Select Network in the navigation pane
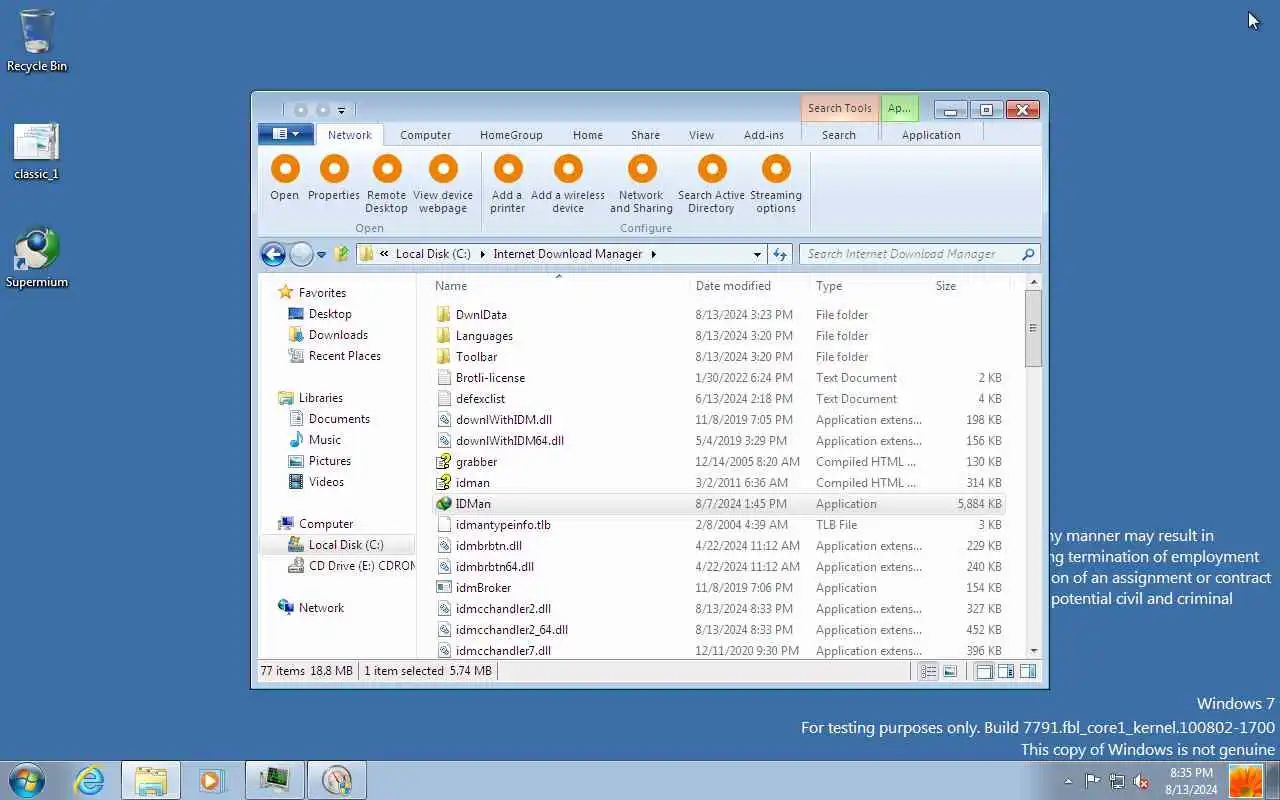This screenshot has height=800, width=1280. point(321,608)
